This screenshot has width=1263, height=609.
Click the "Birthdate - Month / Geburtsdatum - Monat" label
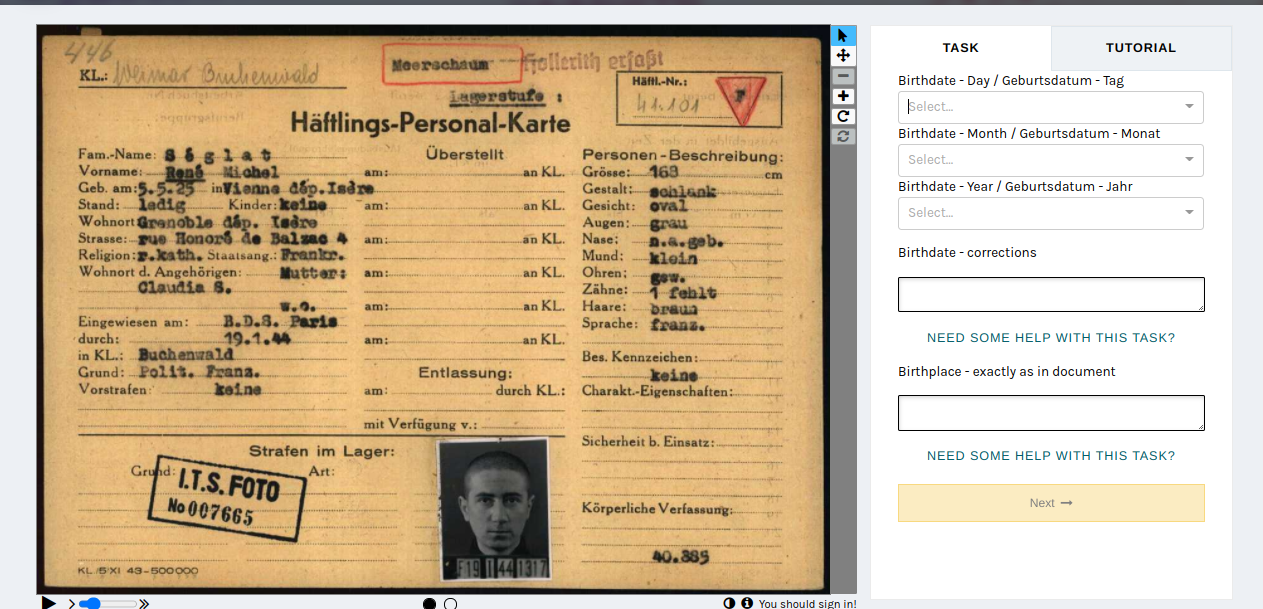(x=1029, y=133)
